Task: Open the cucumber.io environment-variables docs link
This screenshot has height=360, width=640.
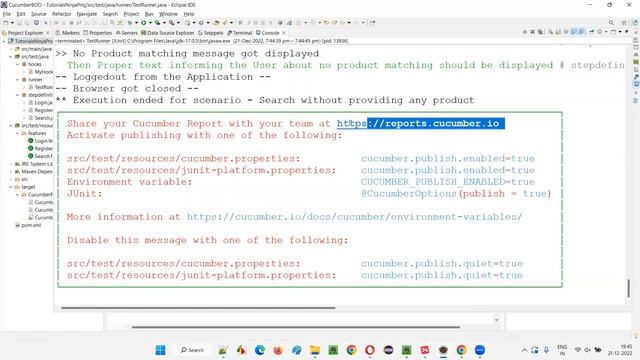Action: [x=355, y=217]
